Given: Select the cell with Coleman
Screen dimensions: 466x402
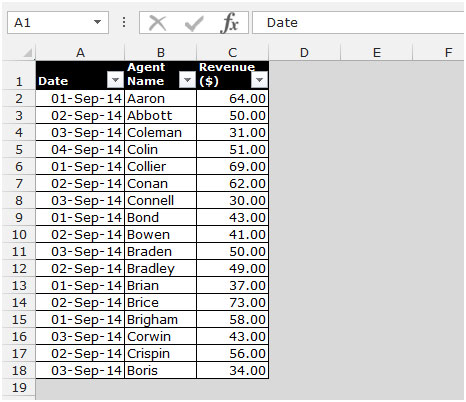Looking at the screenshot, I should coord(161,132).
